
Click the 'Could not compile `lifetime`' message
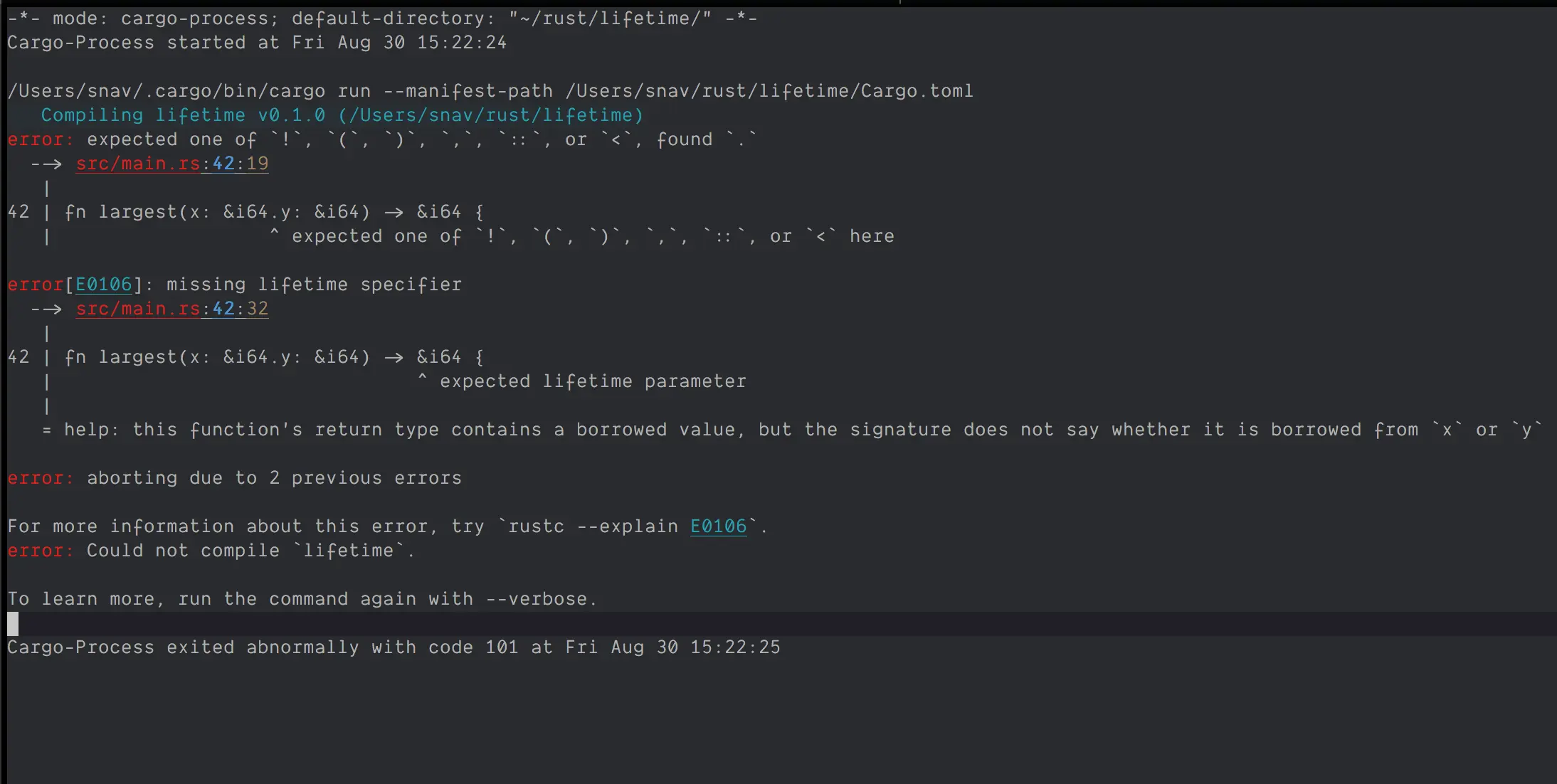[250, 551]
